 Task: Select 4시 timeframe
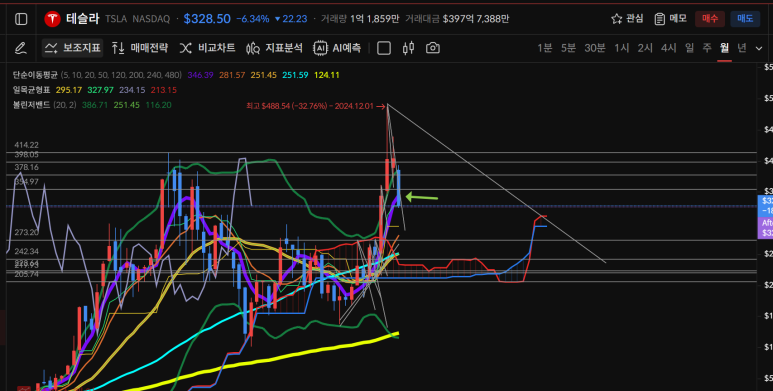click(x=669, y=48)
